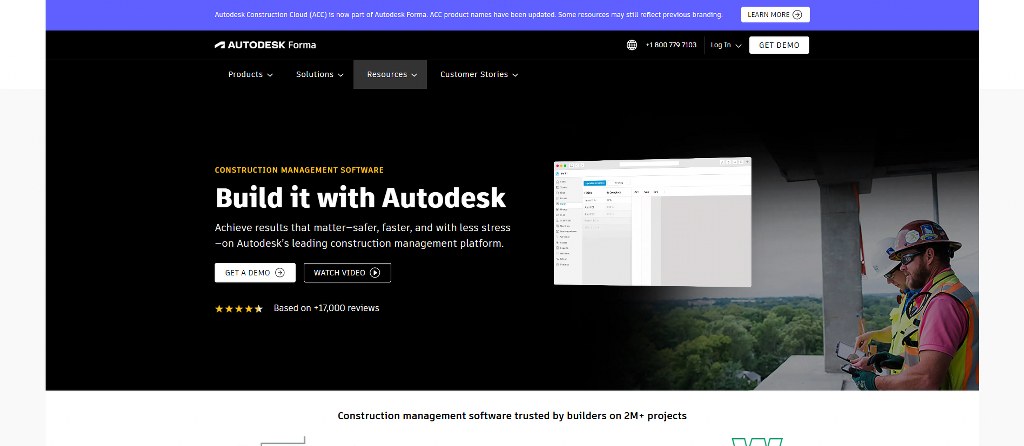Image resolution: width=1024 pixels, height=446 pixels.
Task: Play the WATCH VIDEO button
Action: [347, 273]
